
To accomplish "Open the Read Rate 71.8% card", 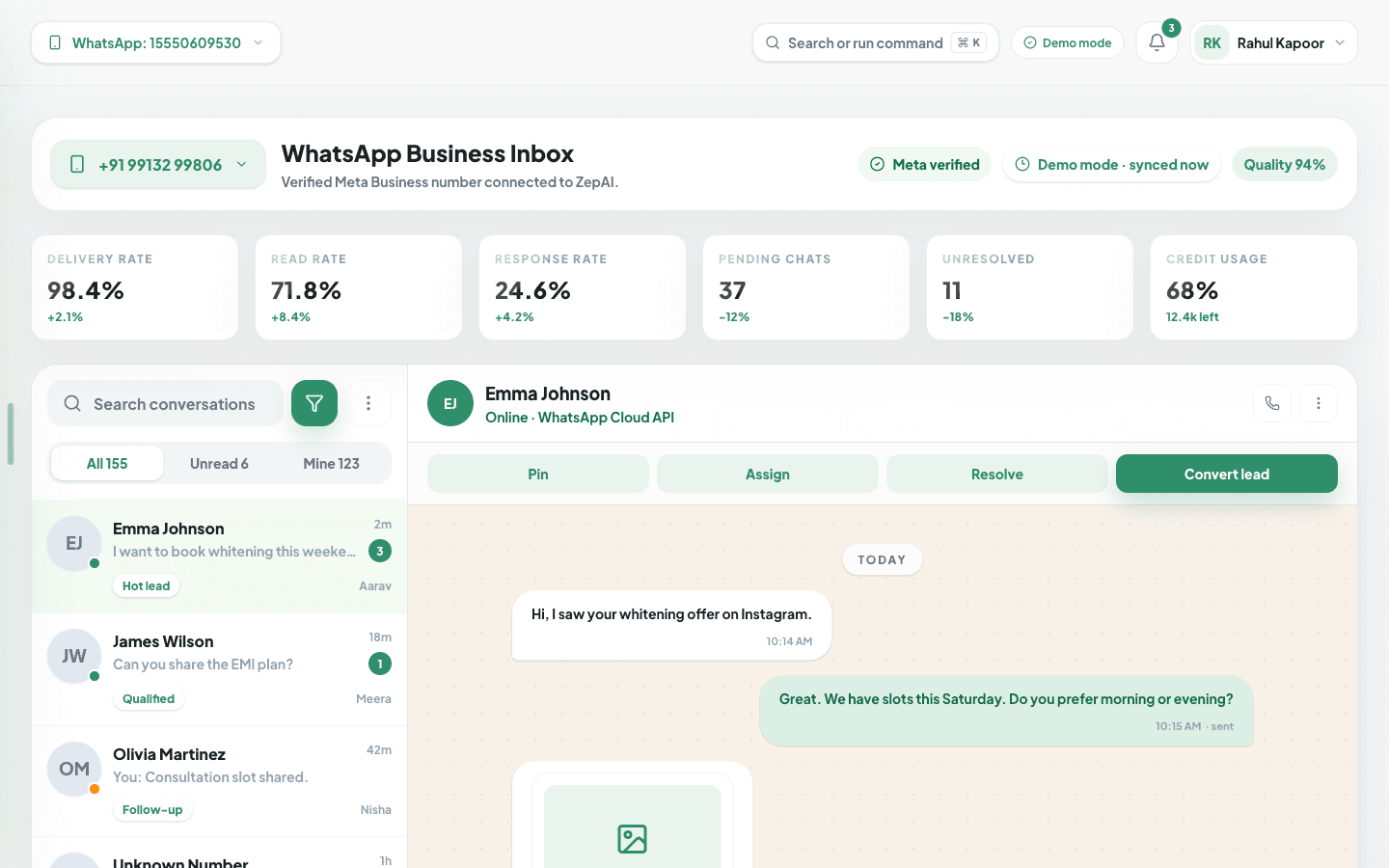I will pos(359,287).
